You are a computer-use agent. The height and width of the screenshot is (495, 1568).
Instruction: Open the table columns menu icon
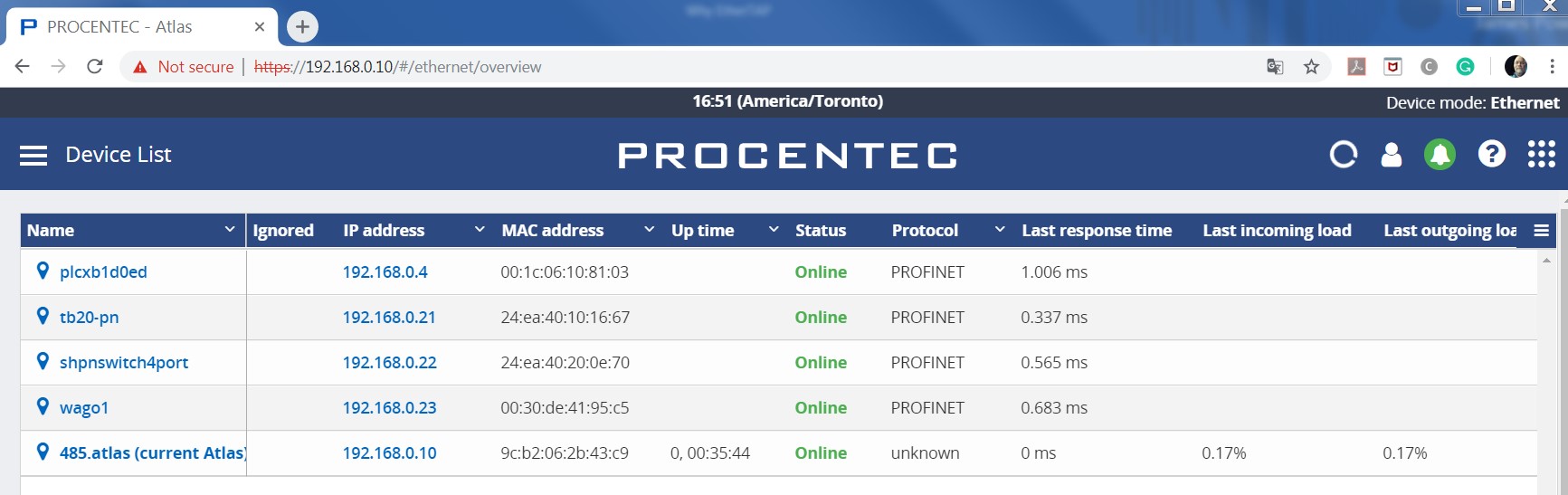click(x=1542, y=231)
